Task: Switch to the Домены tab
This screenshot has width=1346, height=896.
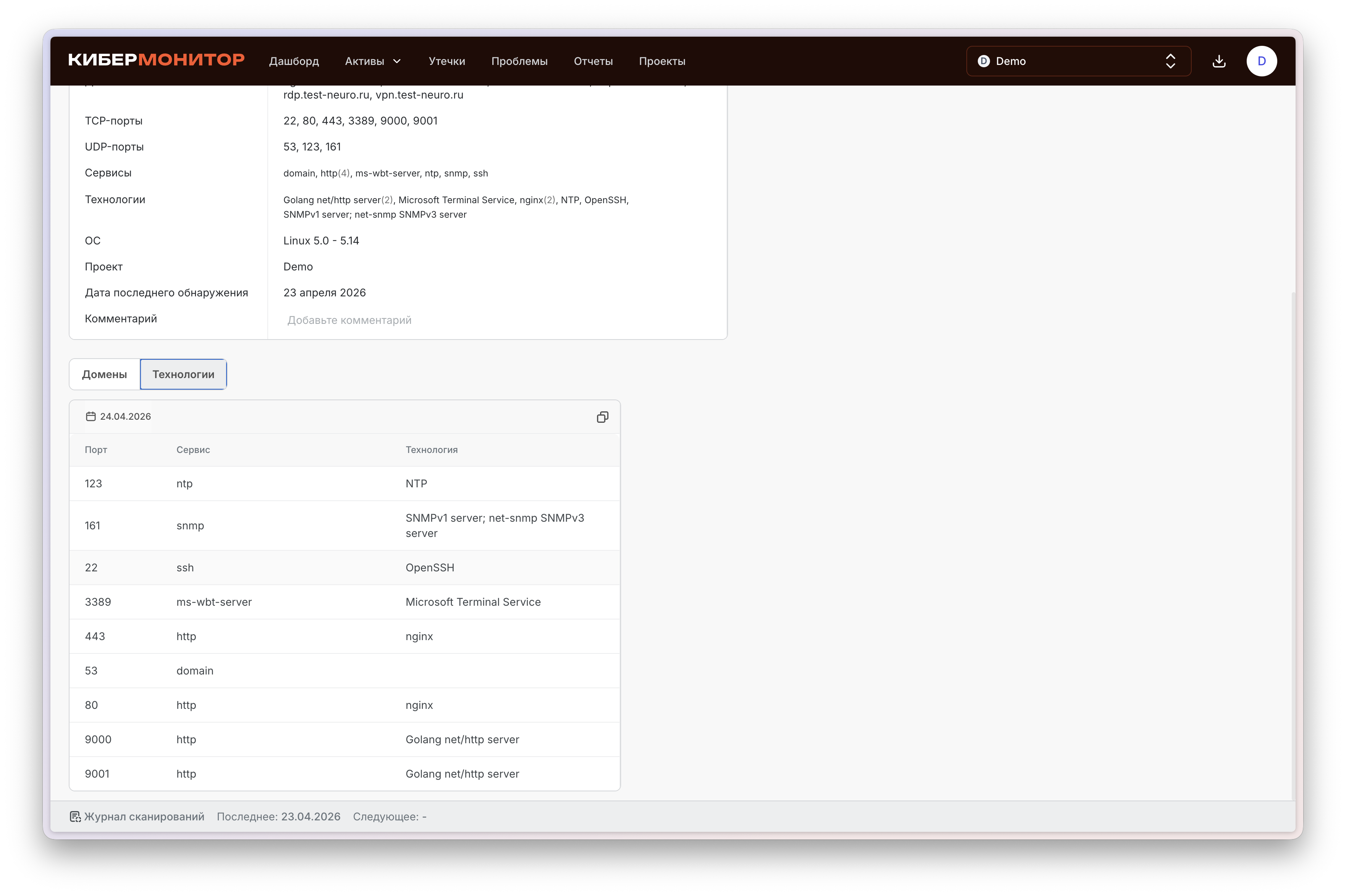Action: [105, 374]
